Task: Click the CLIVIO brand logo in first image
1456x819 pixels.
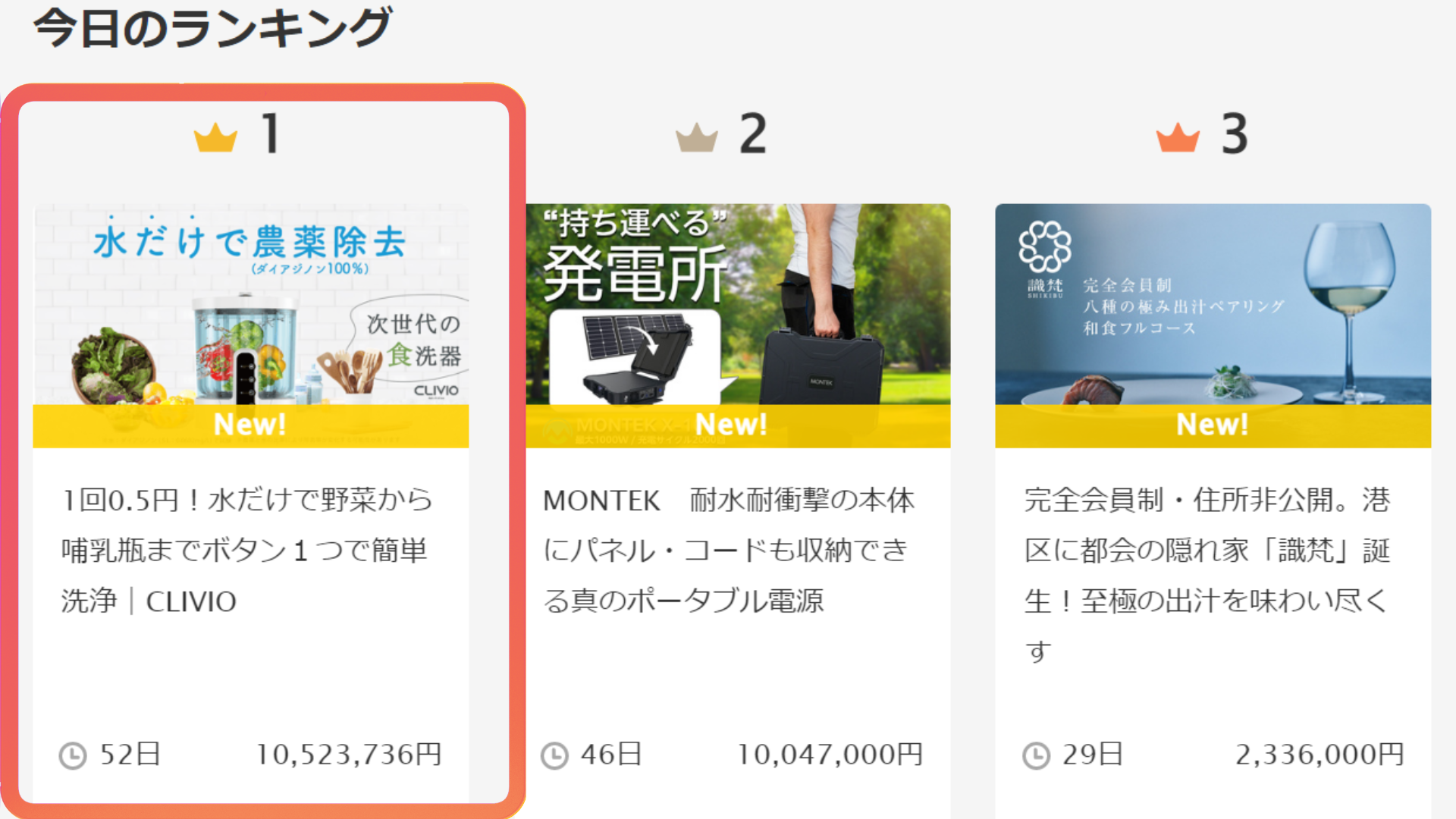Action: click(x=436, y=391)
